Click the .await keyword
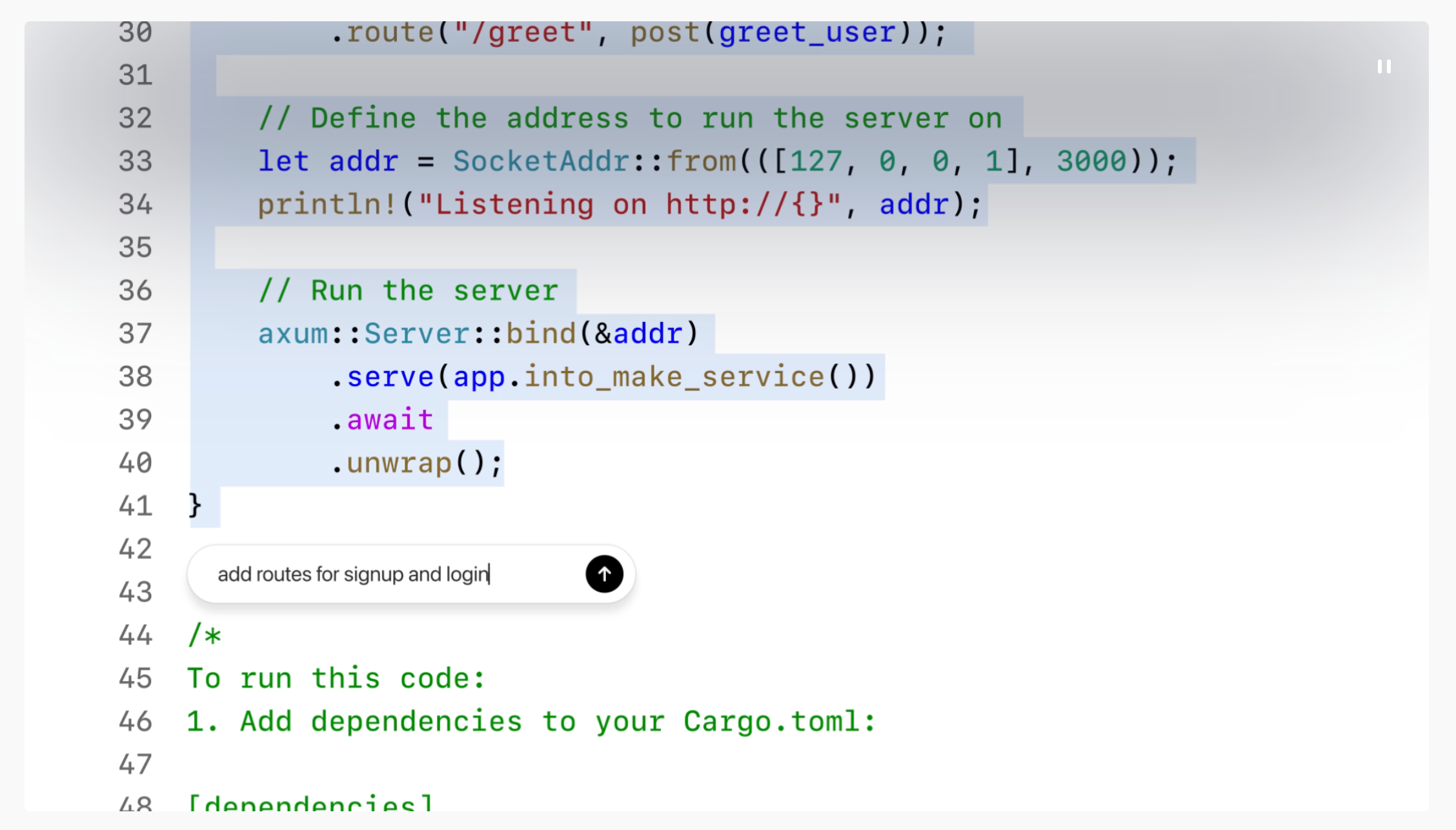Viewport: 1456px width, 830px height. tap(382, 420)
